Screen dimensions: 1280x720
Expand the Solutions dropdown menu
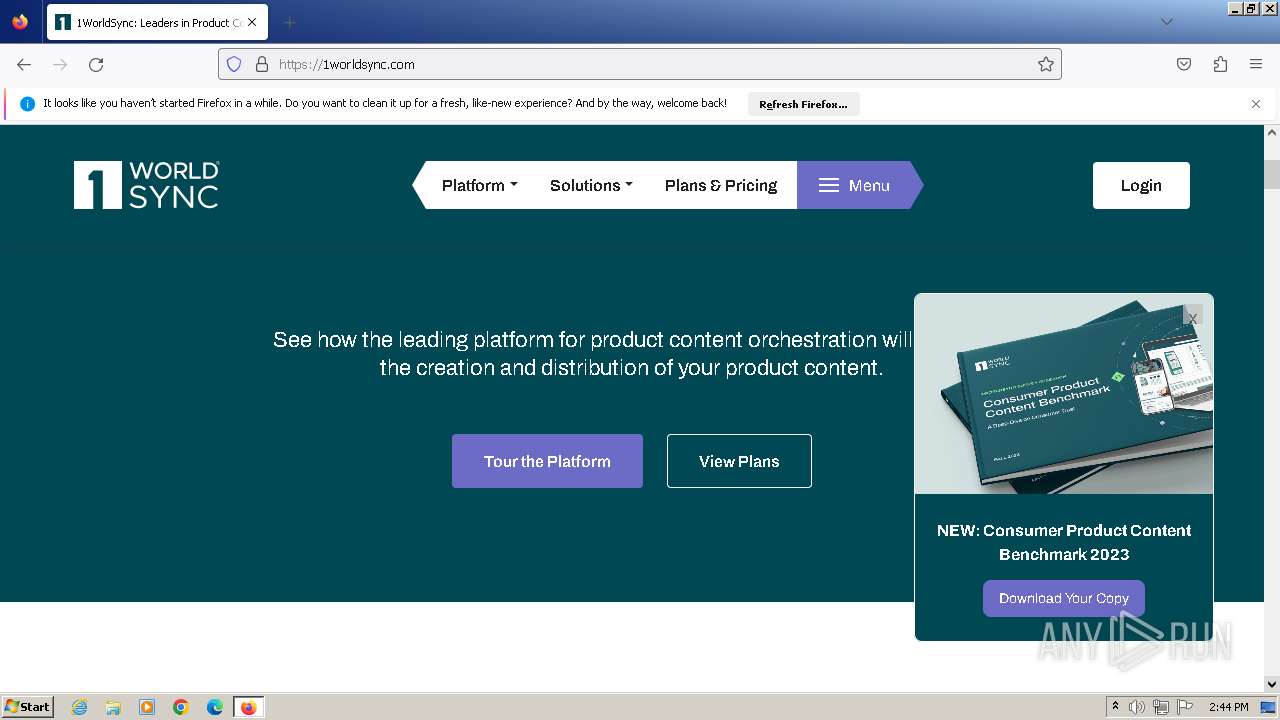[x=591, y=185]
